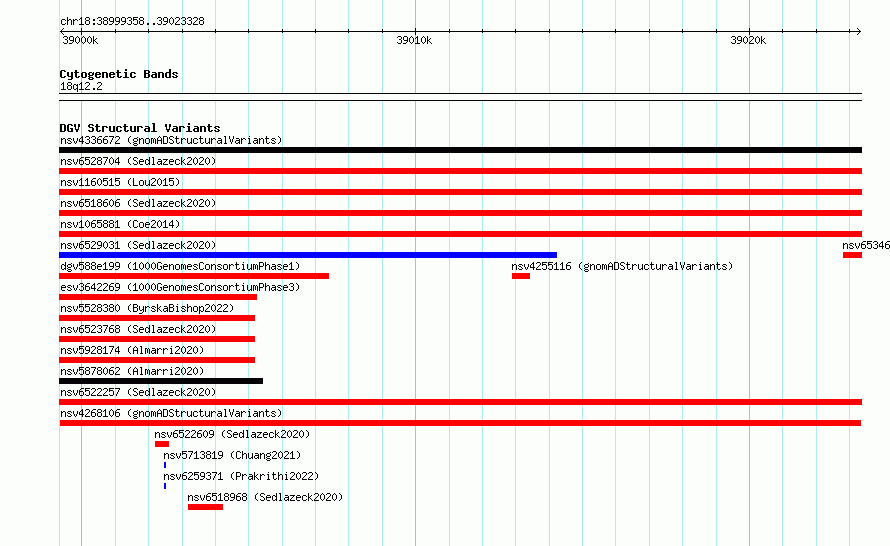
Task: Open variant nsv1065881 Coe2014 label
Action: pyautogui.click(x=120, y=224)
